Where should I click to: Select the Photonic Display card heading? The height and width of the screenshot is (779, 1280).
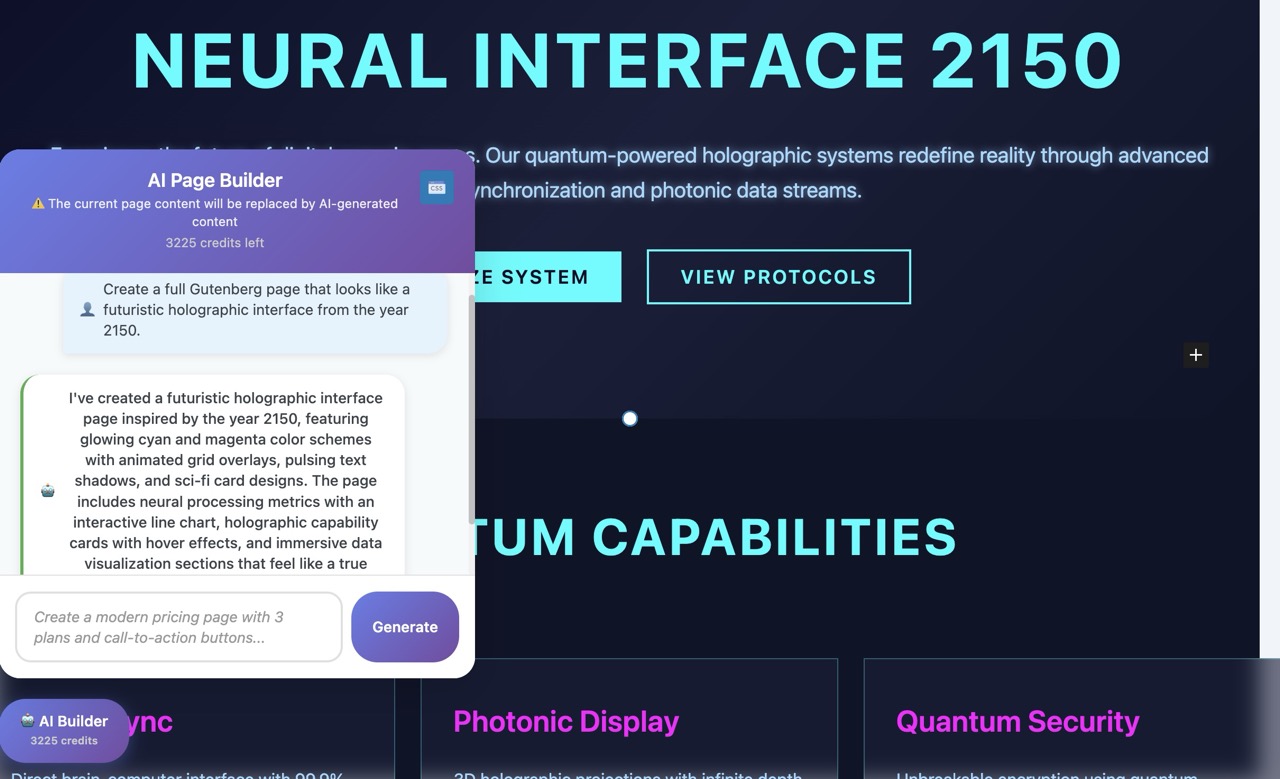click(566, 721)
